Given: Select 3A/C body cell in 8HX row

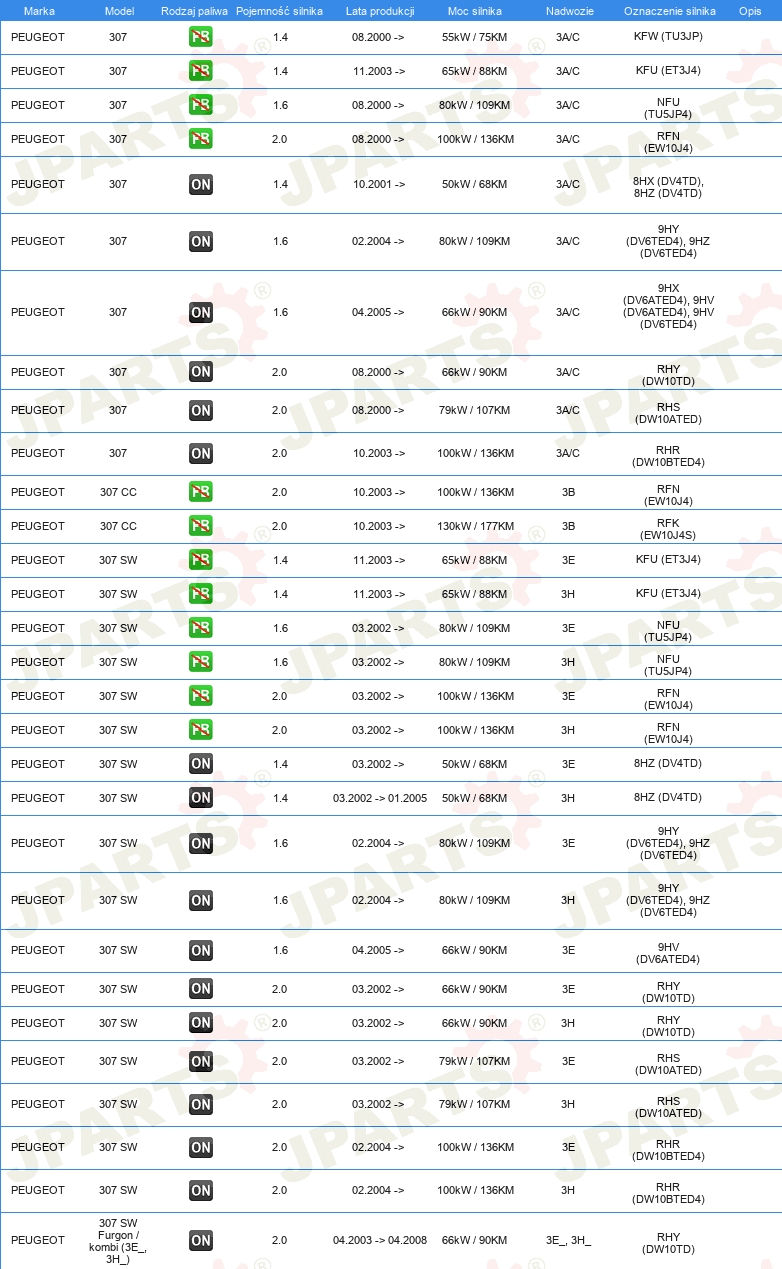Looking at the screenshot, I should point(568,184).
